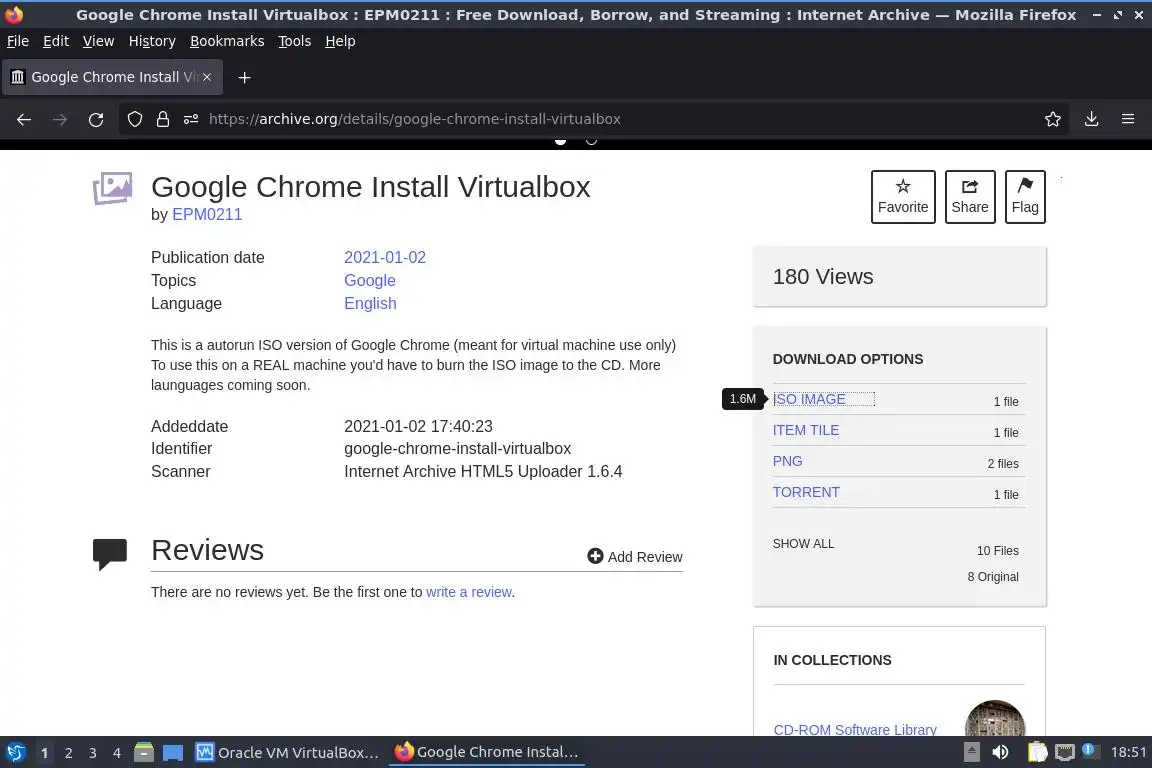Close the Google Chrome Install tab
The width and height of the screenshot is (1152, 768).
(207, 77)
